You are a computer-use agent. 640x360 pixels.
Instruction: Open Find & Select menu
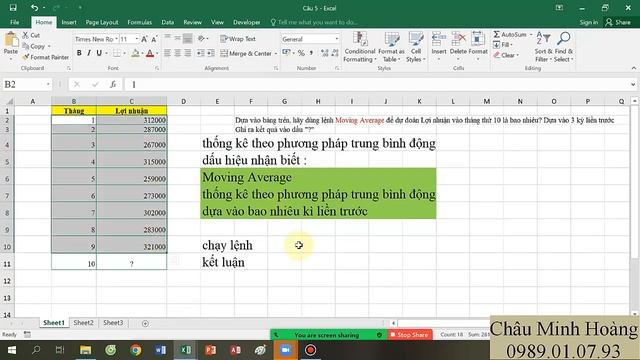(564, 47)
